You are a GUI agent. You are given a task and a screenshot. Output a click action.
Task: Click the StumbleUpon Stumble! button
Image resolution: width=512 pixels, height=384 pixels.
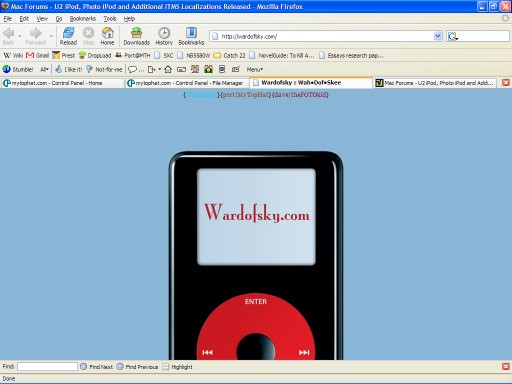tap(18, 69)
